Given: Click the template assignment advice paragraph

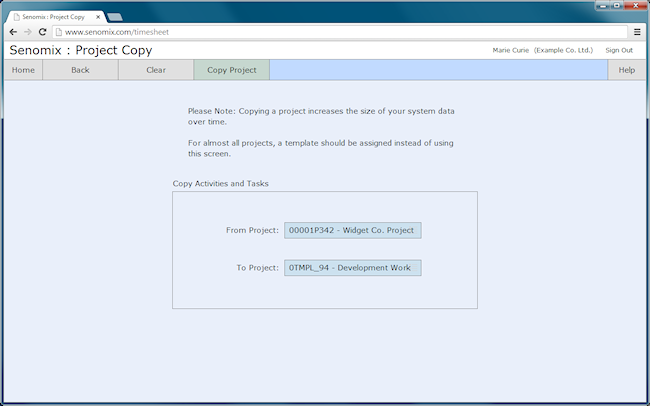Looking at the screenshot, I should pyautogui.click(x=321, y=148).
